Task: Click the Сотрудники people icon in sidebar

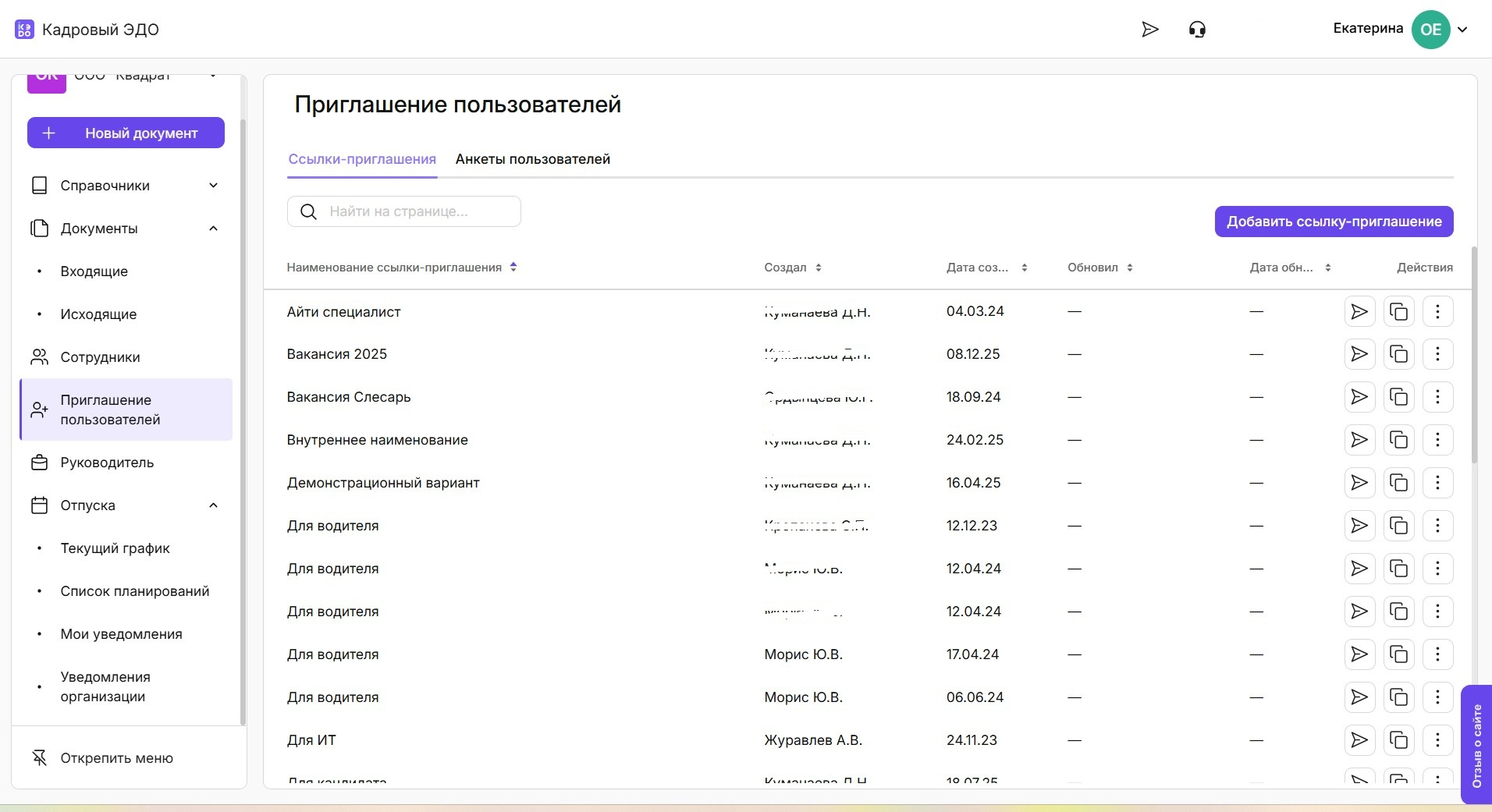Action: 39,356
